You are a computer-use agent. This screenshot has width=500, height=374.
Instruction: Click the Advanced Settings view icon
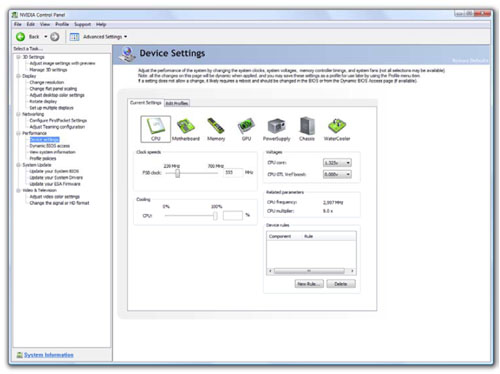pos(74,37)
